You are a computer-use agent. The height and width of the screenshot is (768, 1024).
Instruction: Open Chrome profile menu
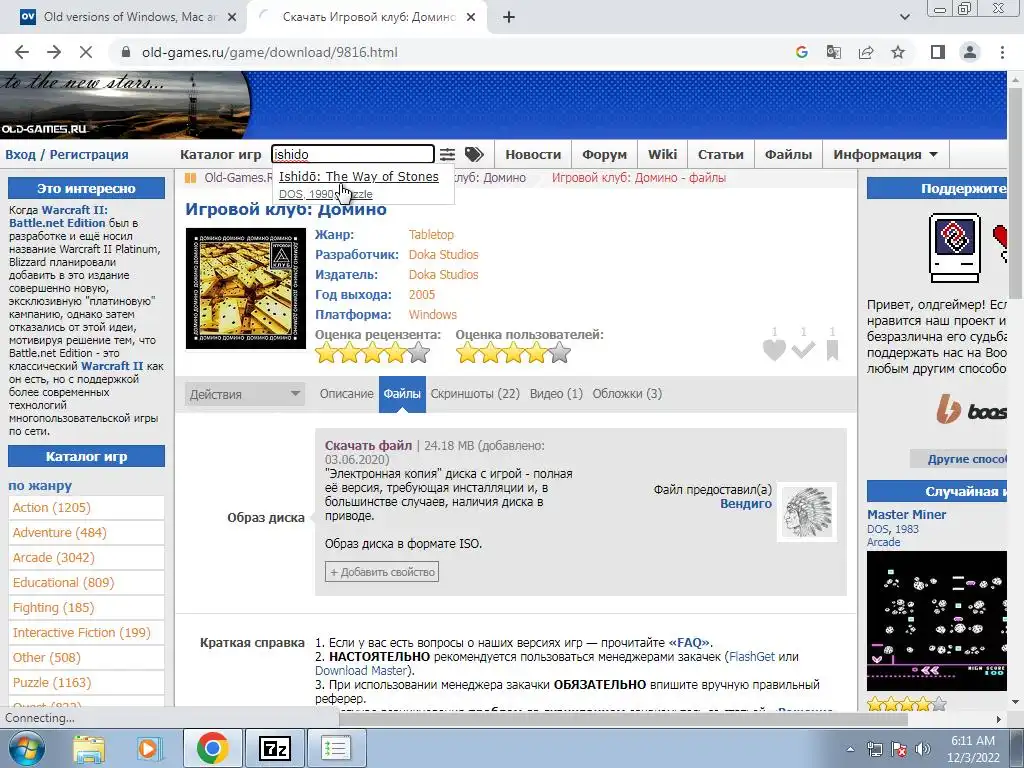click(970, 52)
